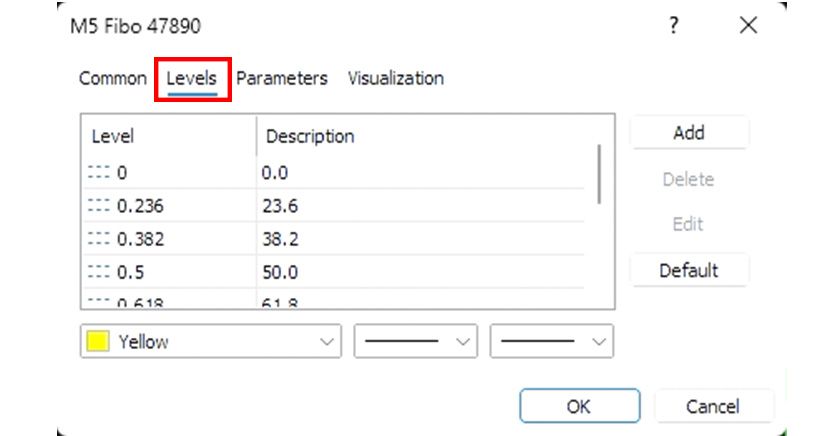Expand the line width dropdown
Image resolution: width=840 pixels, height=436 pixels.
(551, 341)
